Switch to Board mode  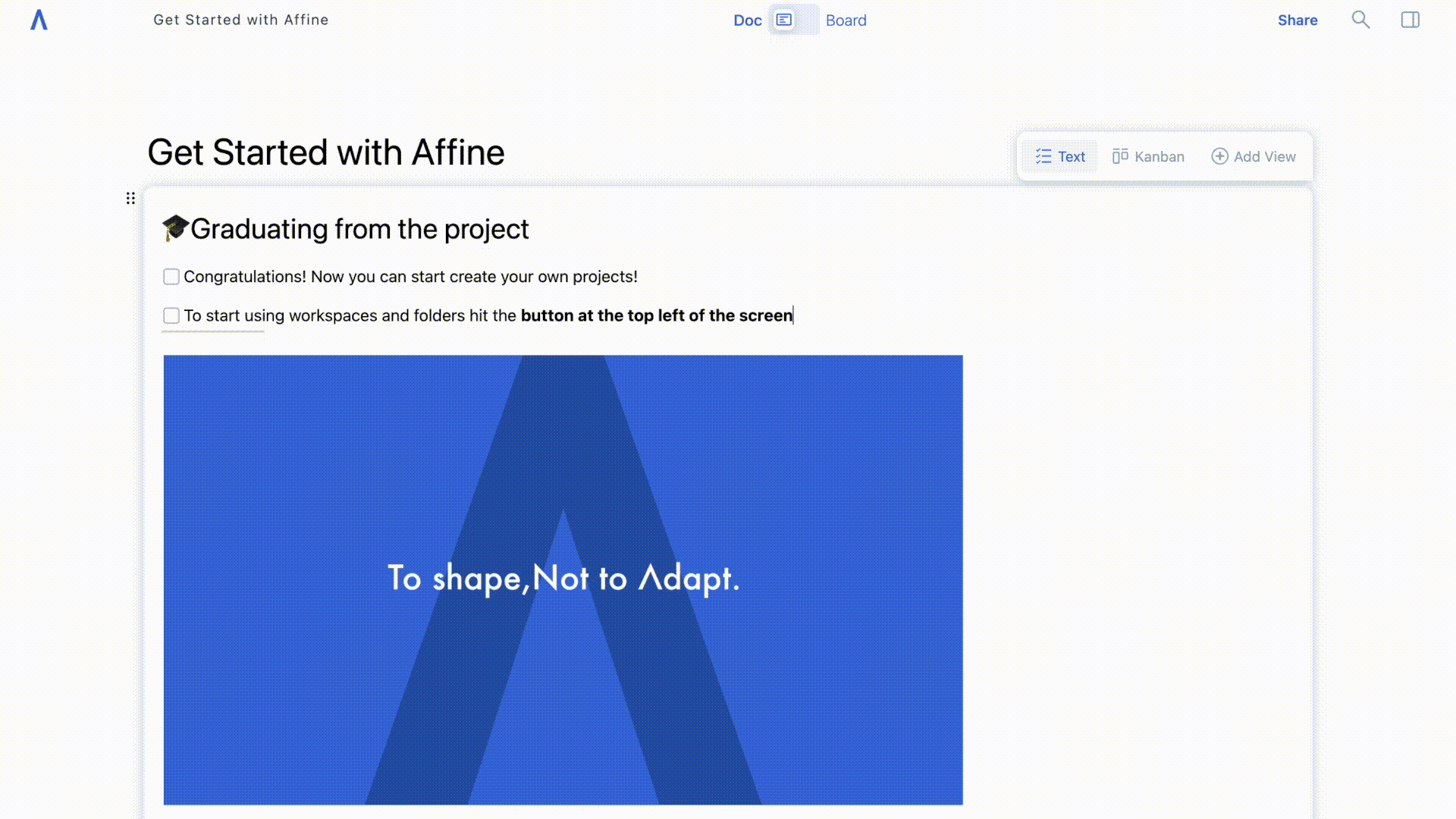(846, 20)
